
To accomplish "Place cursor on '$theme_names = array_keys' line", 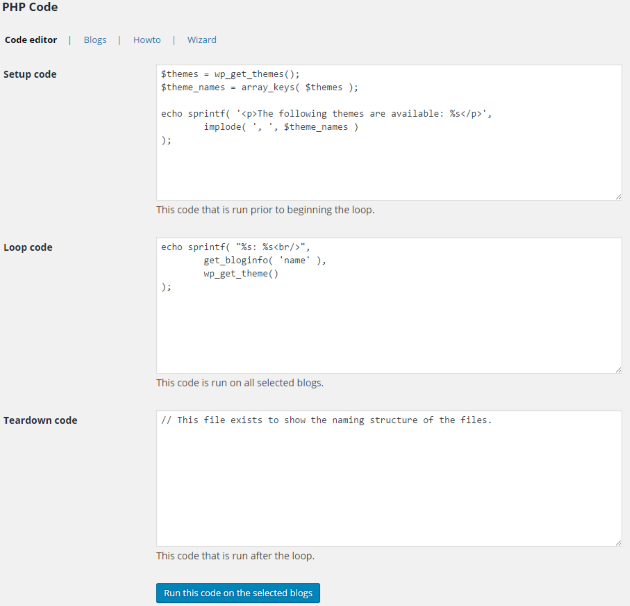I will click(x=260, y=87).
